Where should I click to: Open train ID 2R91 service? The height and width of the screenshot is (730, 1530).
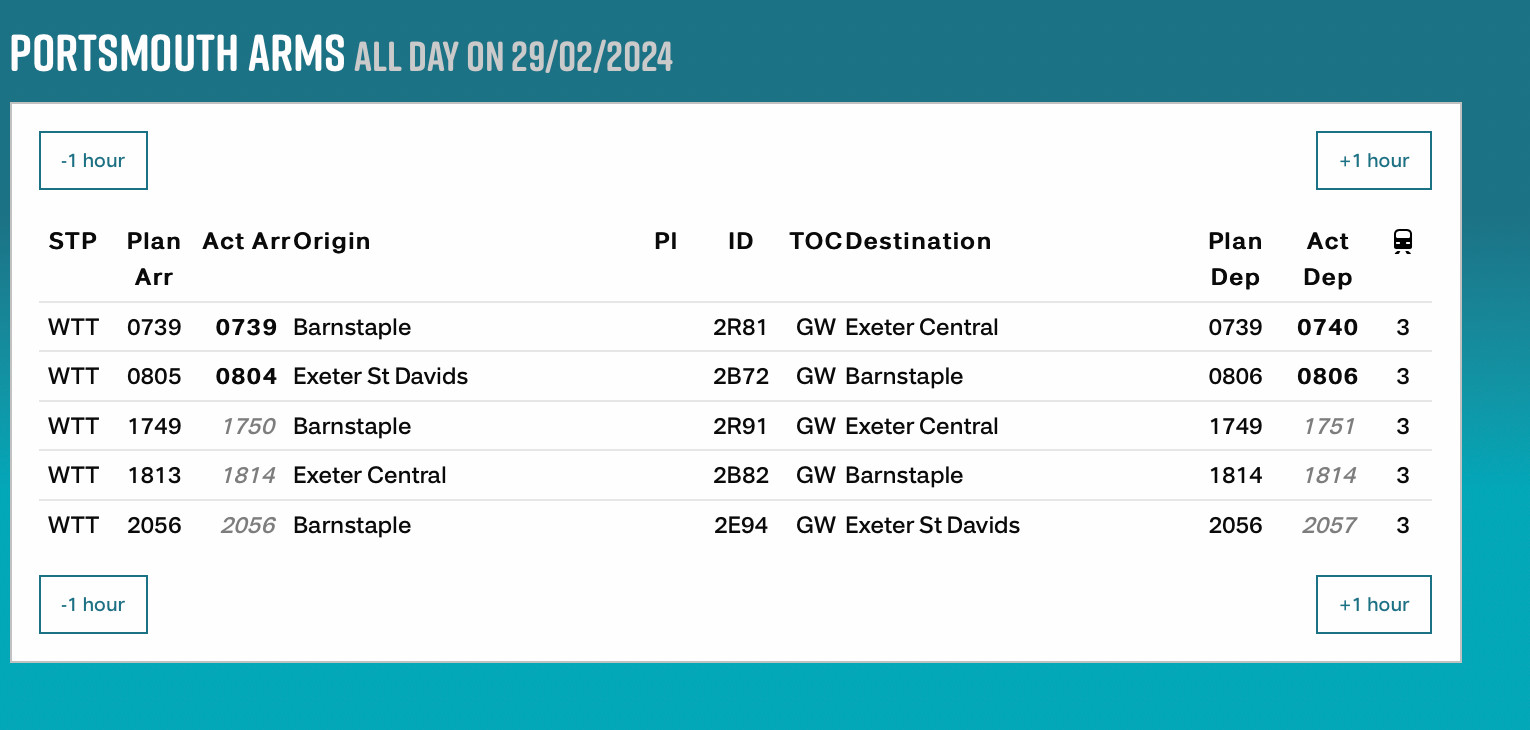740,426
